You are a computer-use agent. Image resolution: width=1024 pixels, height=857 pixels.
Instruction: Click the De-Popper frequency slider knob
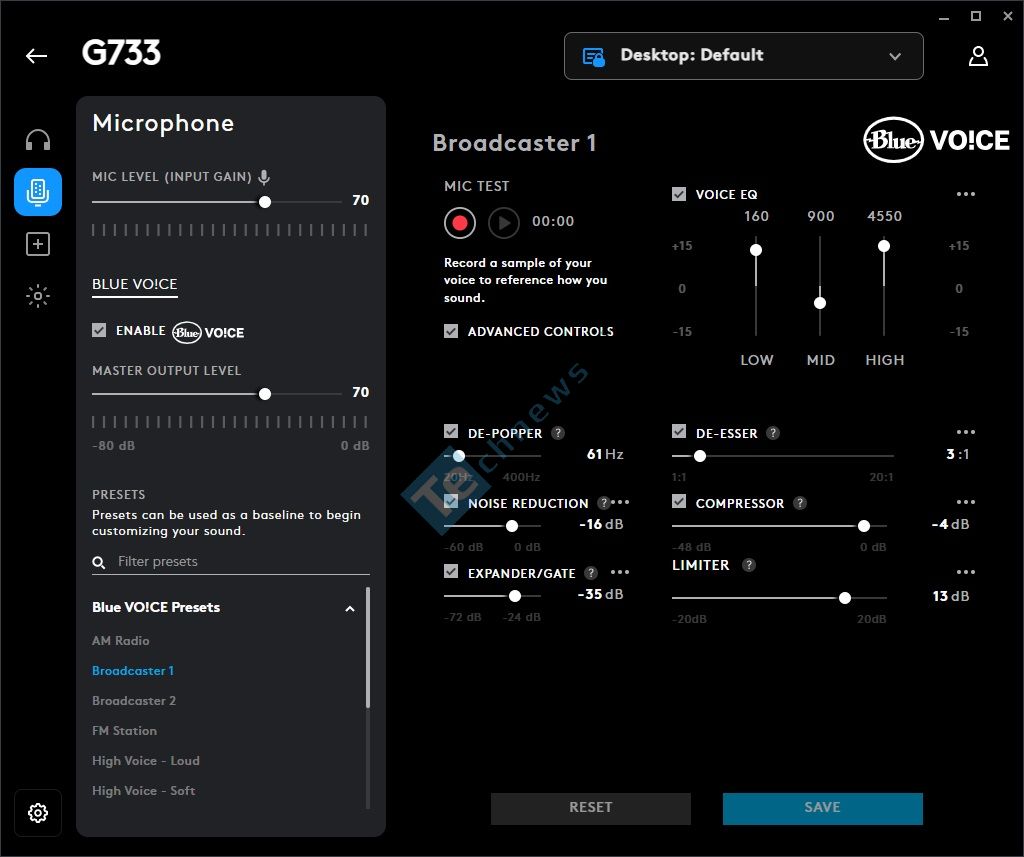(x=459, y=456)
